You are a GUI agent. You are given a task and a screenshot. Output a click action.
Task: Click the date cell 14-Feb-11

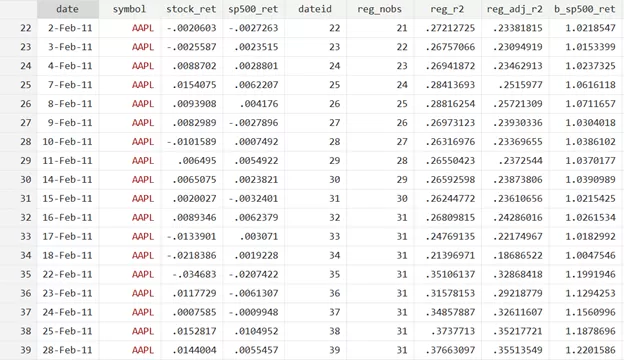tap(67, 179)
